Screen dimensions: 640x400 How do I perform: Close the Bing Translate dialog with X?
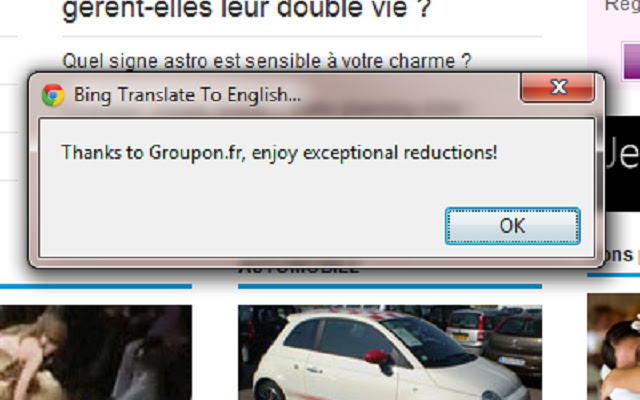[558, 87]
